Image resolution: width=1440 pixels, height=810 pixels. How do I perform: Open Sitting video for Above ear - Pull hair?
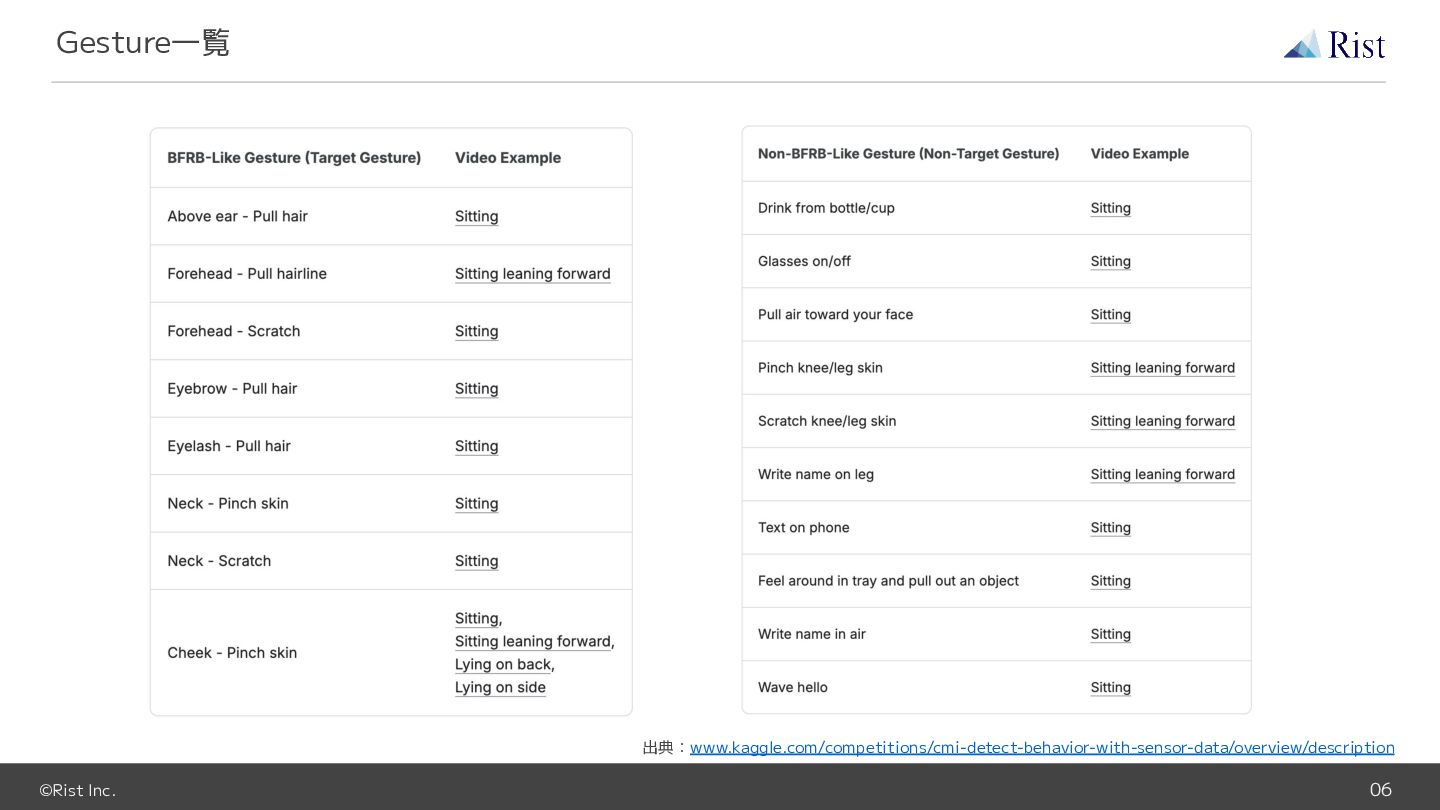tap(476, 216)
